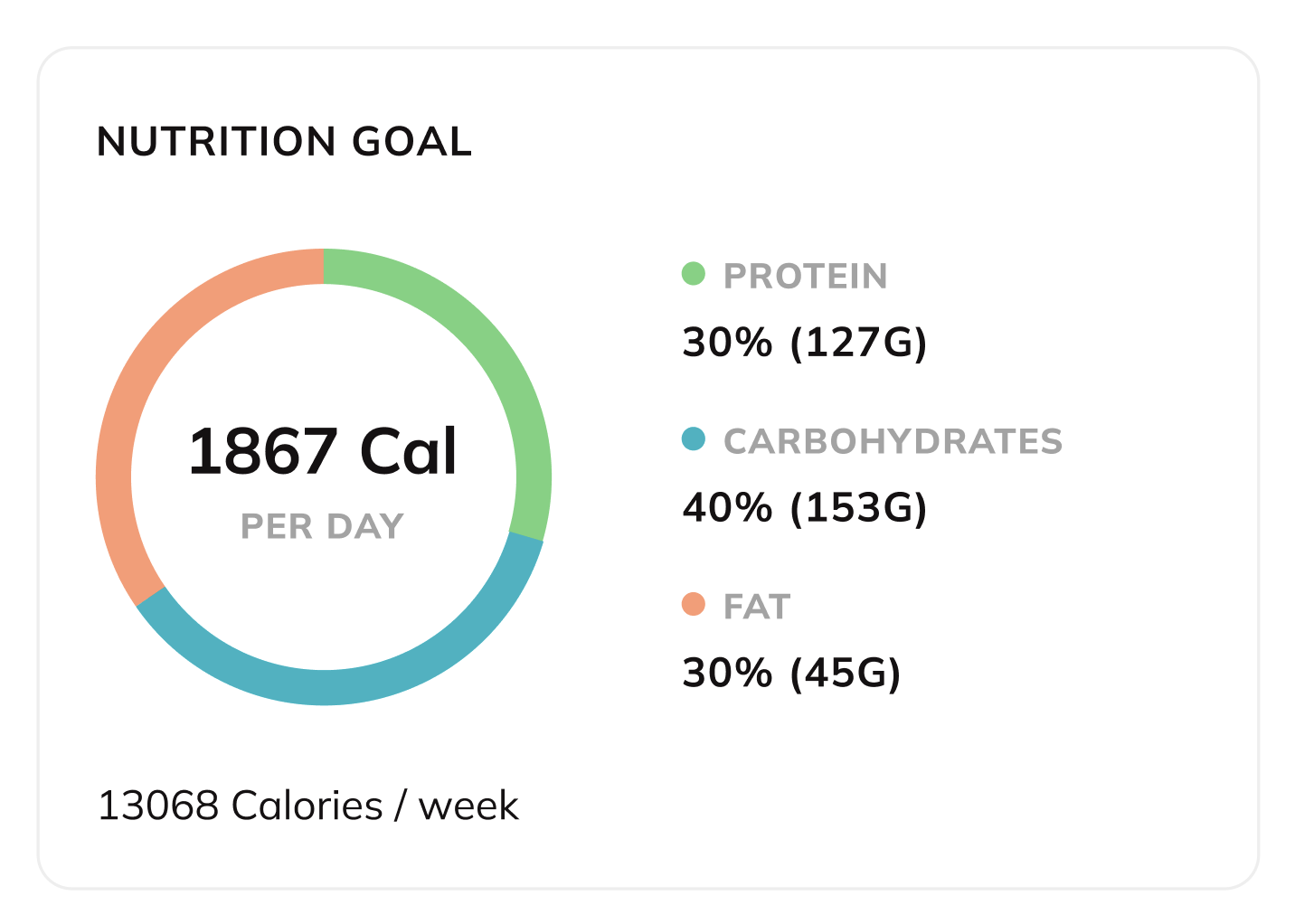This screenshot has width=1295, height=924.
Task: Click the Fat label text
Action: pos(757,607)
